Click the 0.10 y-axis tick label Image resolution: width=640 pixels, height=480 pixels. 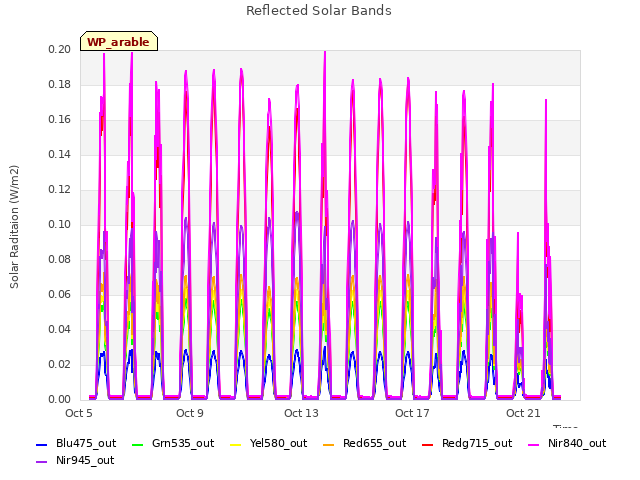(x=60, y=224)
